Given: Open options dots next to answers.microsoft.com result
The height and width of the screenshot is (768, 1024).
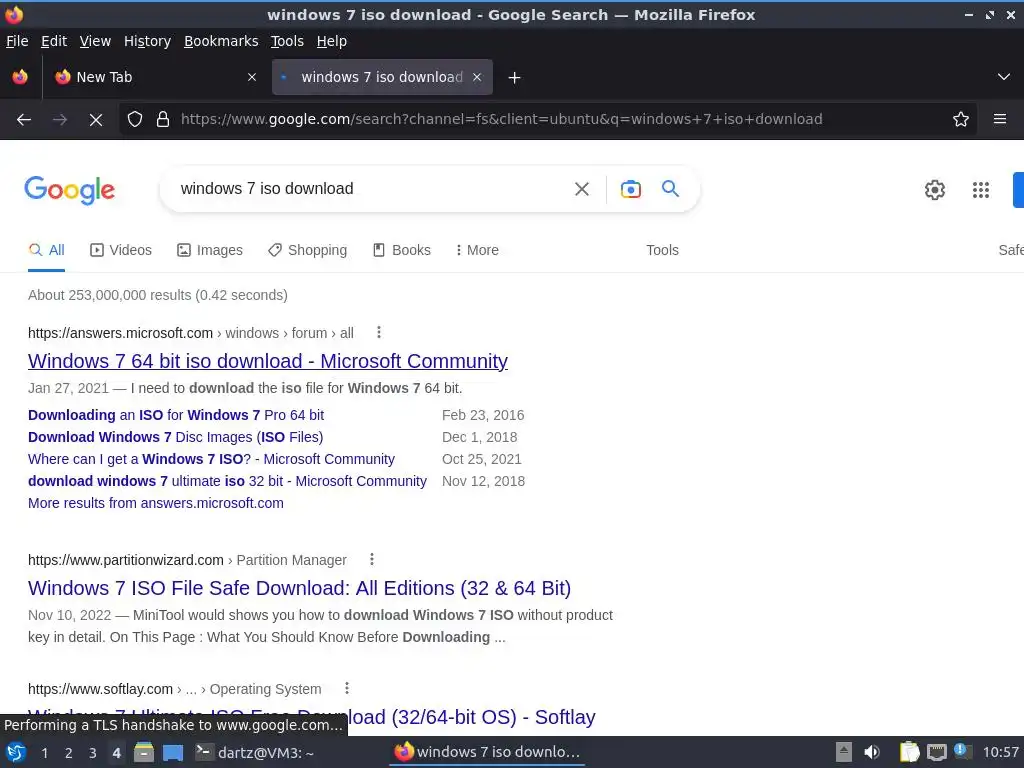Looking at the screenshot, I should pos(379,332).
